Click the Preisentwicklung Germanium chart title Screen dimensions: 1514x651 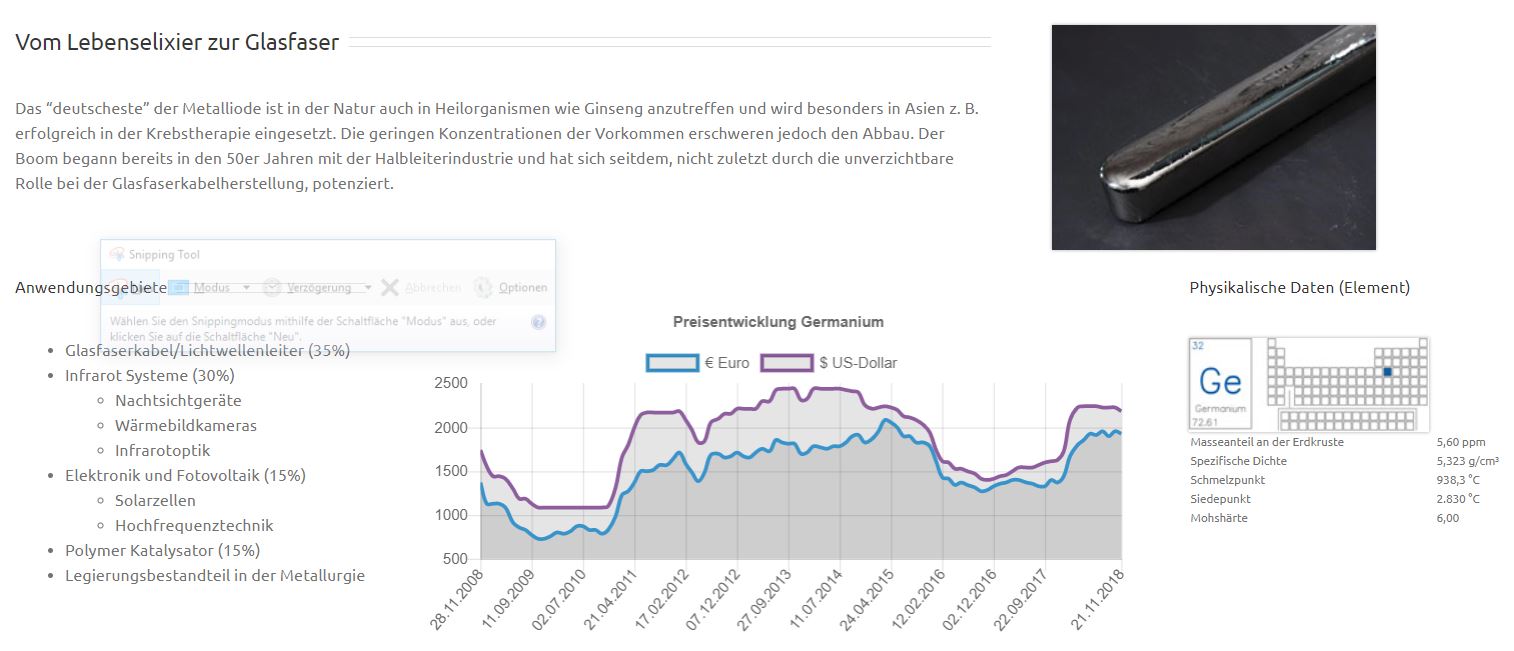click(x=778, y=322)
